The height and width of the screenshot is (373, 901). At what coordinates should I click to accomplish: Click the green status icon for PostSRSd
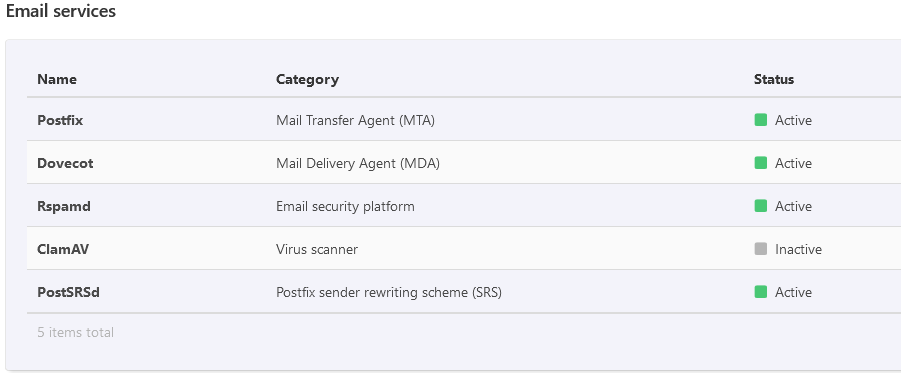click(760, 292)
